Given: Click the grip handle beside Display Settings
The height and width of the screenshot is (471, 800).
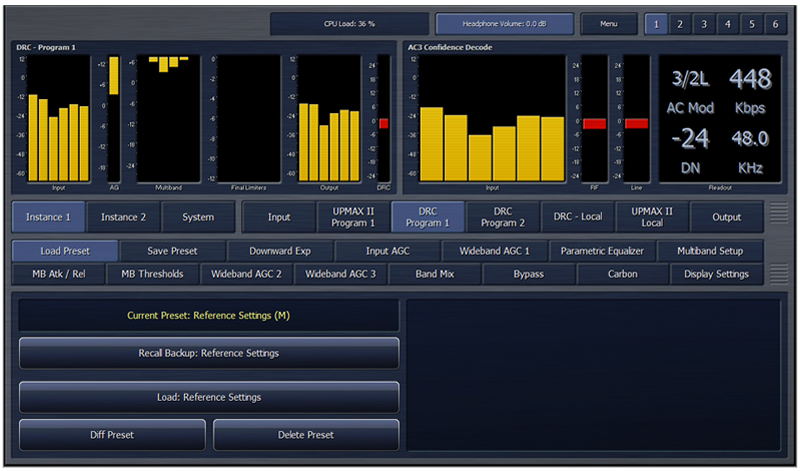Looking at the screenshot, I should [779, 274].
